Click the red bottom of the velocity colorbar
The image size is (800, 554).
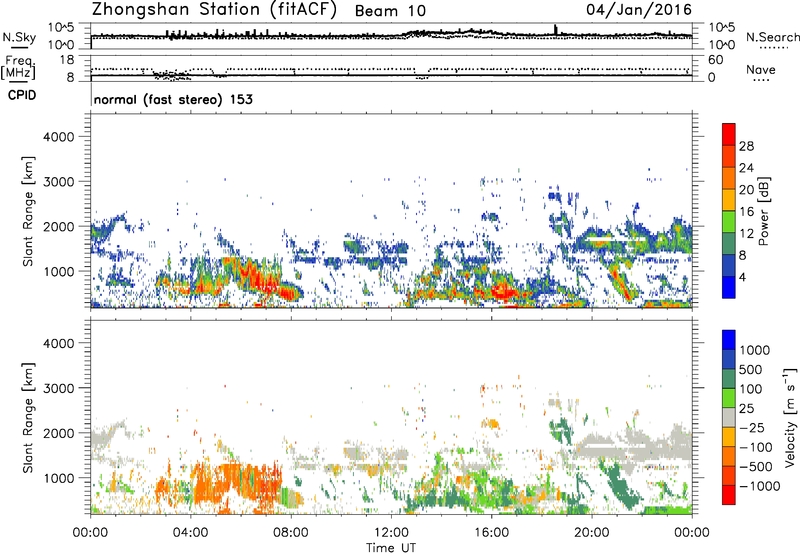tap(729, 495)
